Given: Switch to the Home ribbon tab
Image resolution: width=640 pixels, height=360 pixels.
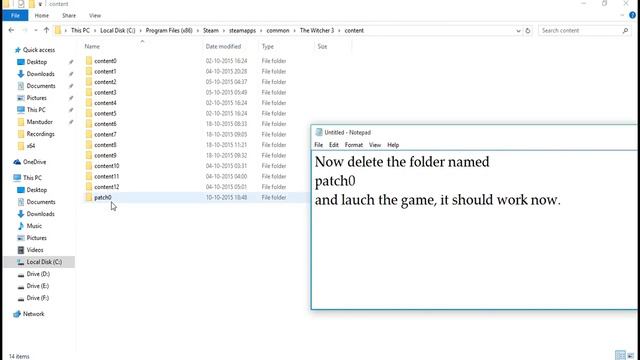Looking at the screenshot, I should 42,16.
